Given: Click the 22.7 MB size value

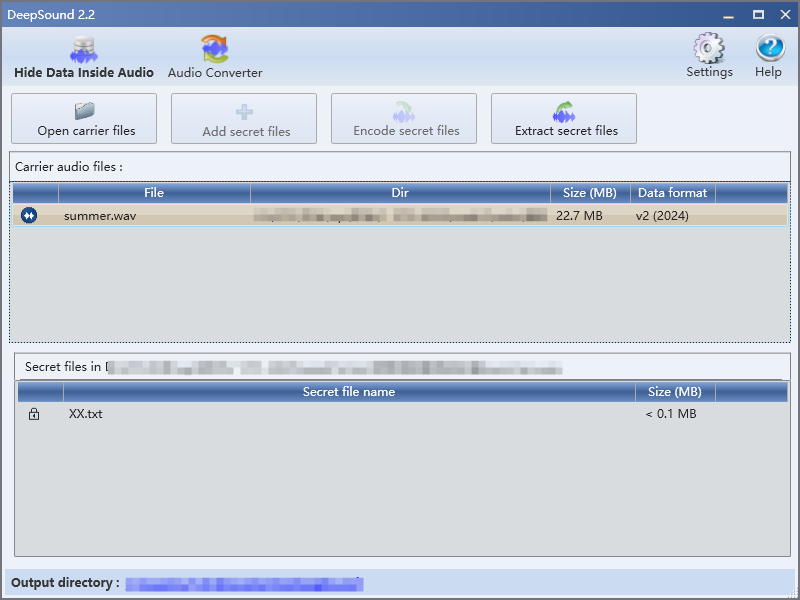Looking at the screenshot, I should (579, 216).
